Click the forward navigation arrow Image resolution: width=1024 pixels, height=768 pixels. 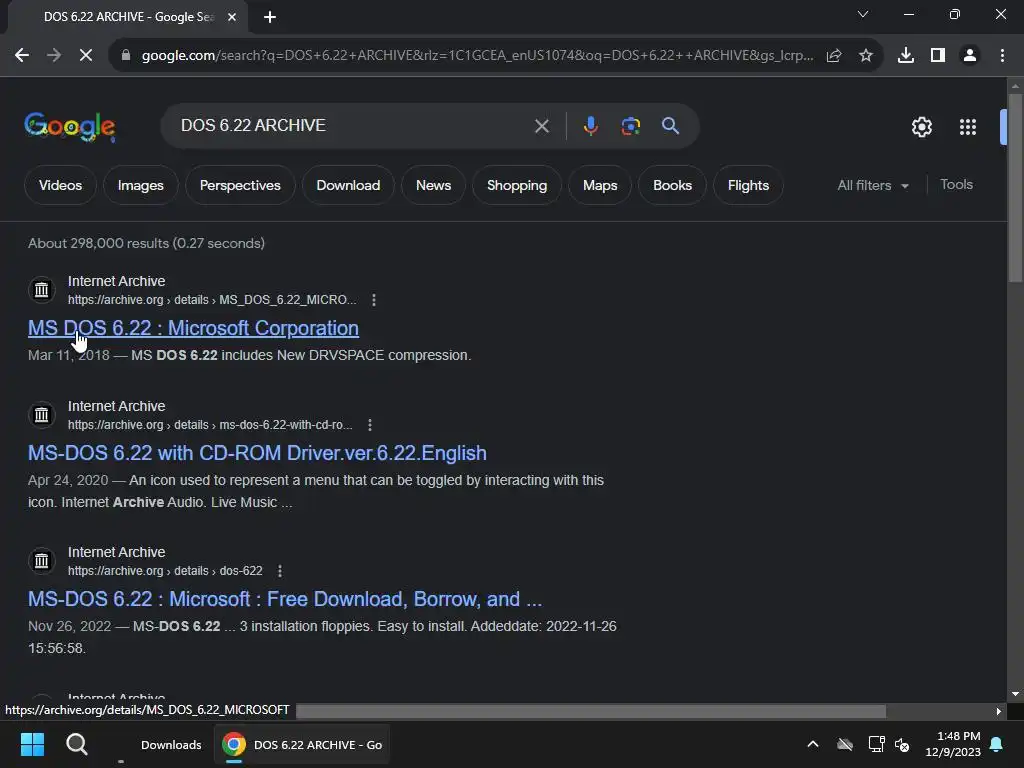(54, 56)
